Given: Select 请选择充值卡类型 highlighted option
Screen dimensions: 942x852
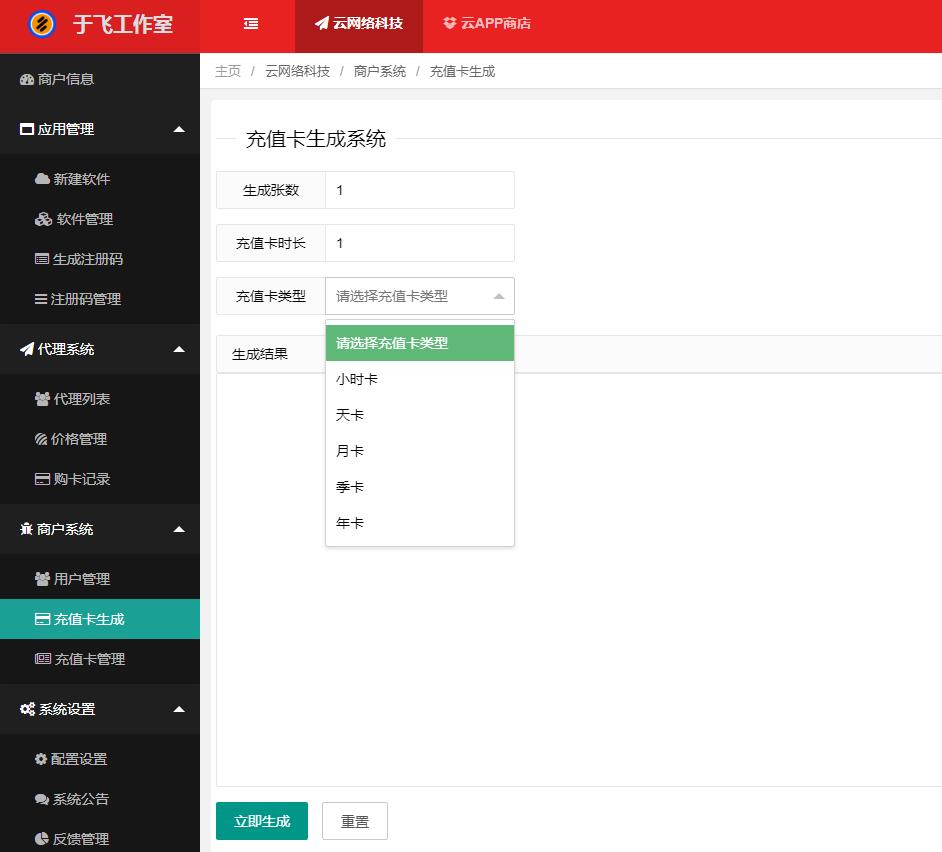Looking at the screenshot, I should click(x=419, y=343).
